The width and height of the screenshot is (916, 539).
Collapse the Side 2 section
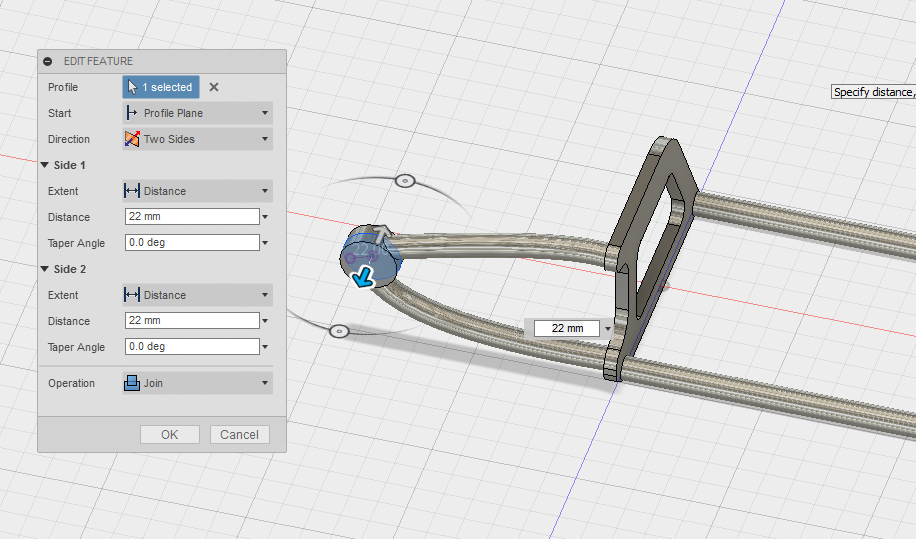point(45,269)
